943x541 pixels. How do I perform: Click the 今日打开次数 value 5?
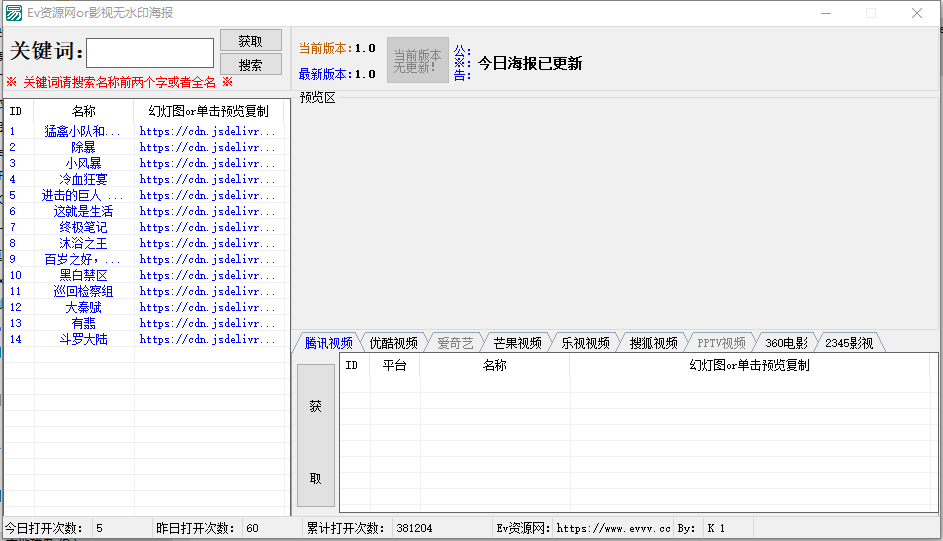[99, 528]
